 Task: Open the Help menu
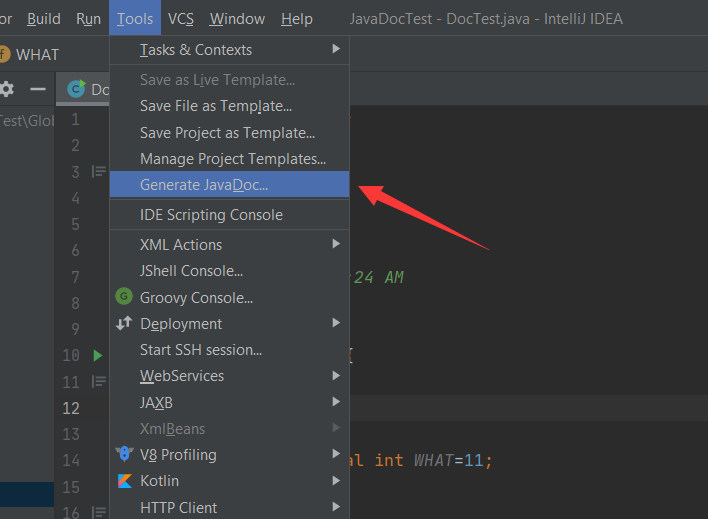pyautogui.click(x=297, y=19)
